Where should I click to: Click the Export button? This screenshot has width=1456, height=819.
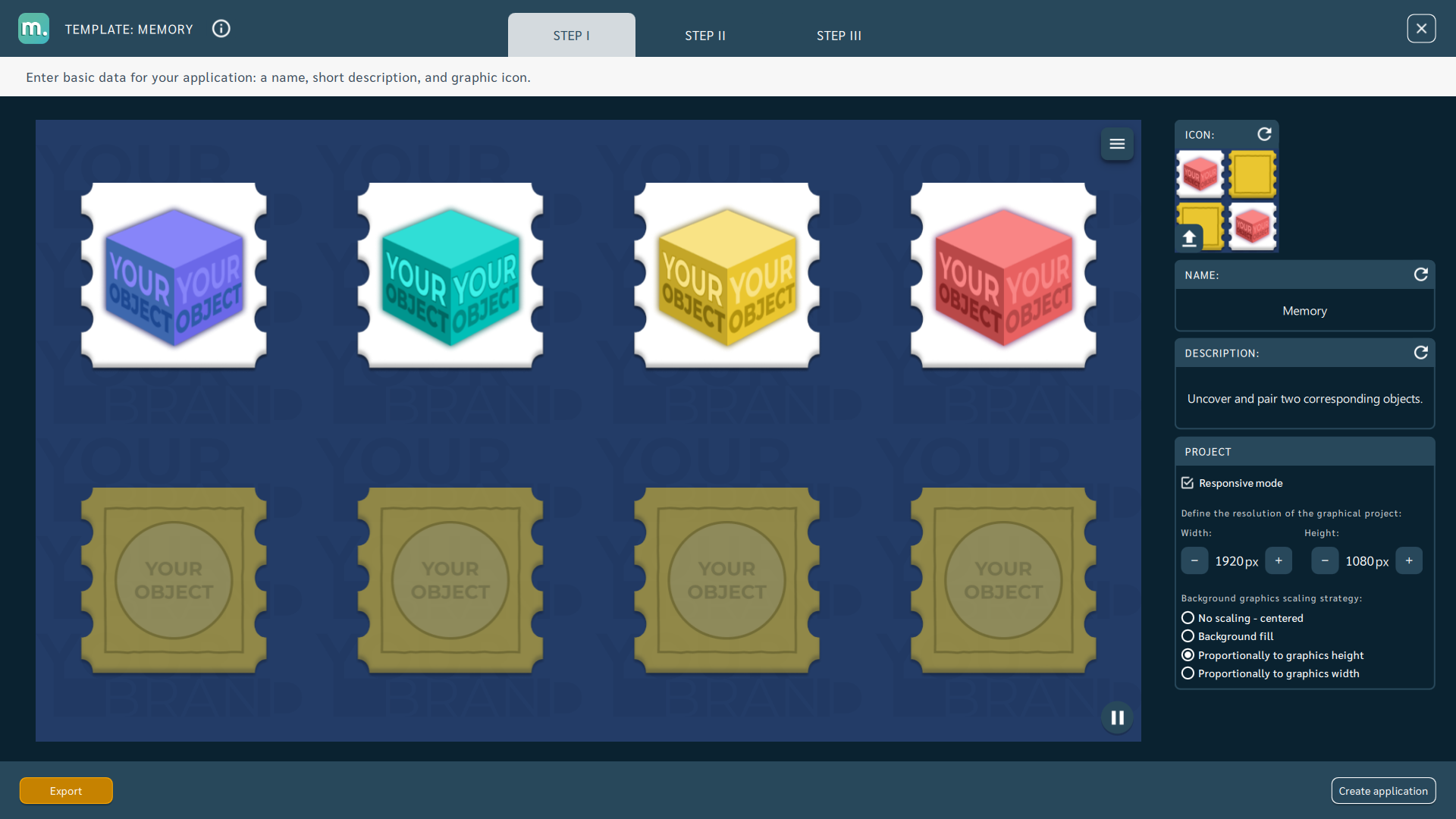coord(66,791)
